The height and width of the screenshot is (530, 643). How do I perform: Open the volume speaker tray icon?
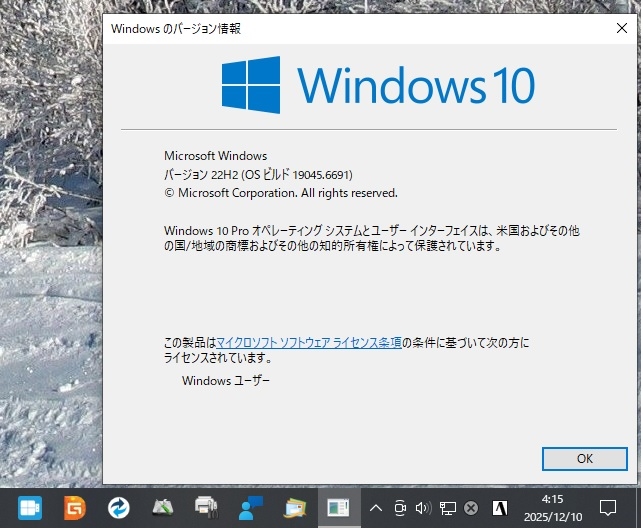(x=424, y=508)
